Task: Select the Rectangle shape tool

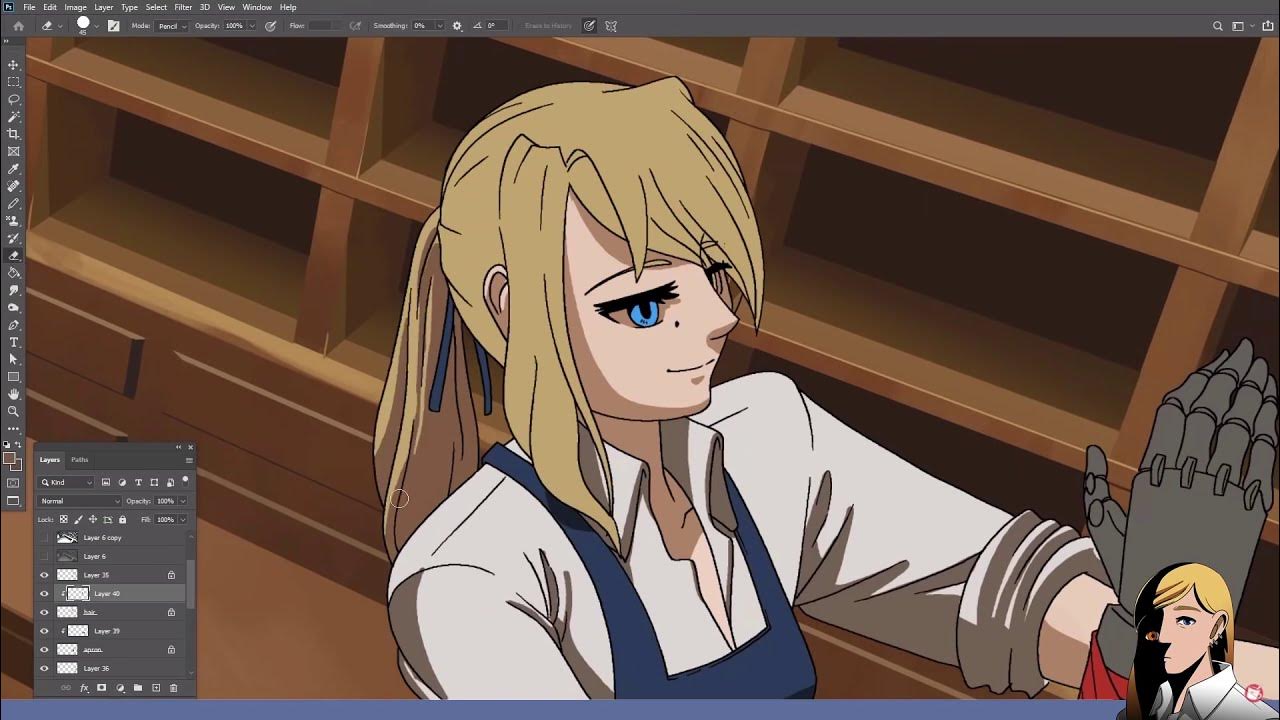Action: point(13,377)
